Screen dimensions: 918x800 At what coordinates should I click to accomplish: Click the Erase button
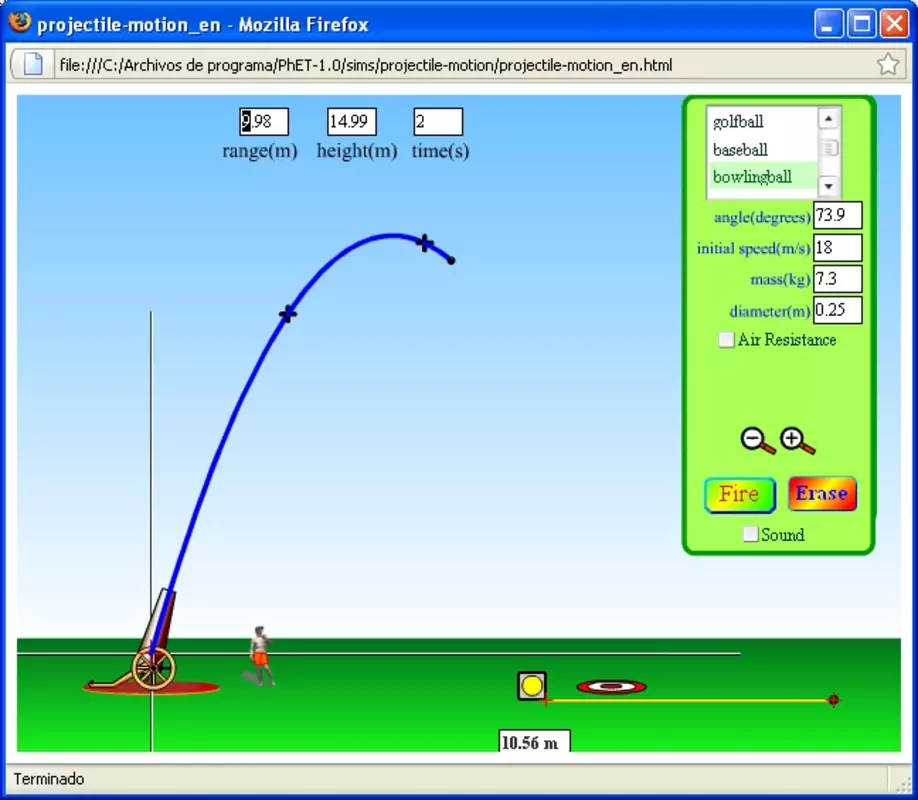[822, 494]
